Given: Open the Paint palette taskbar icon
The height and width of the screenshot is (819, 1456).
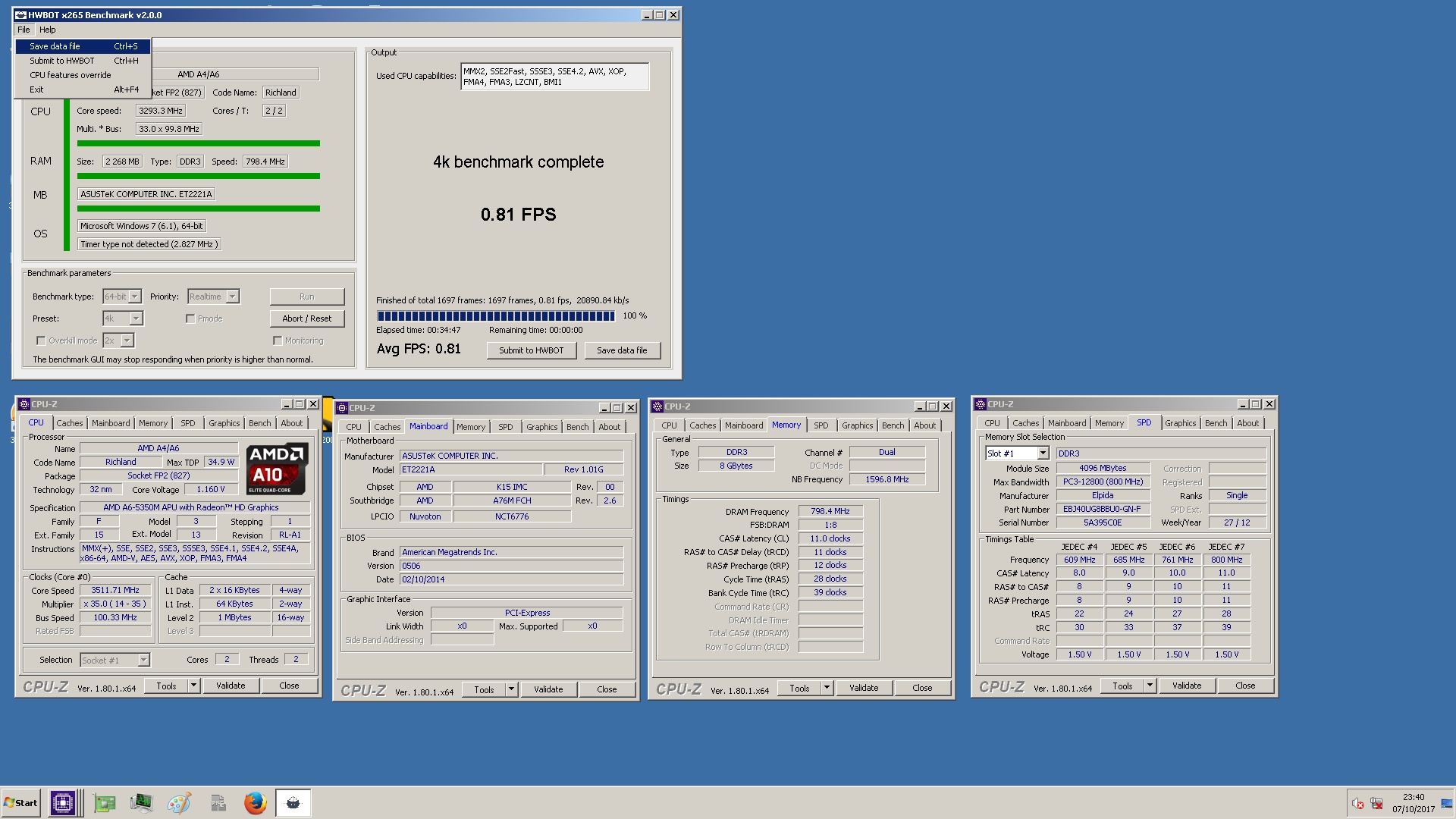Looking at the screenshot, I should (x=179, y=802).
